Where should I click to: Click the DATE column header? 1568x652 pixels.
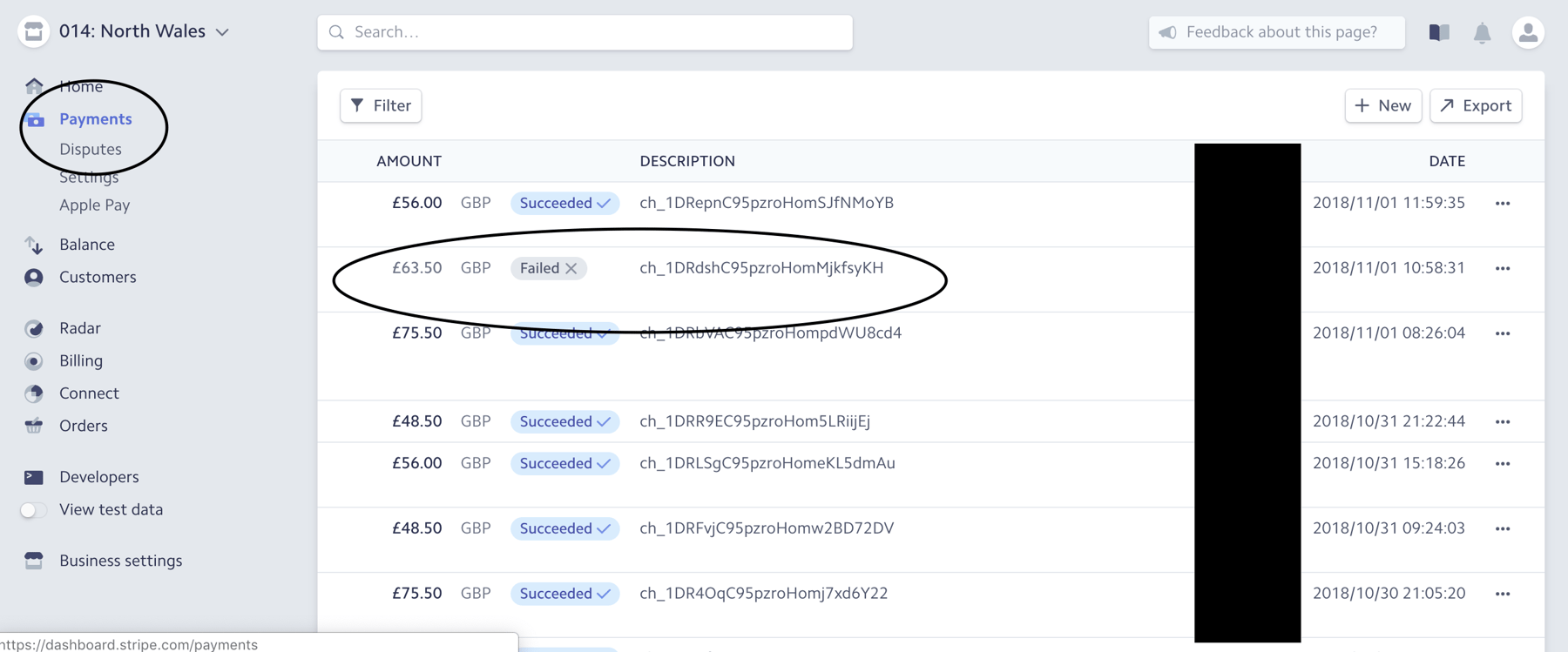tap(1447, 161)
